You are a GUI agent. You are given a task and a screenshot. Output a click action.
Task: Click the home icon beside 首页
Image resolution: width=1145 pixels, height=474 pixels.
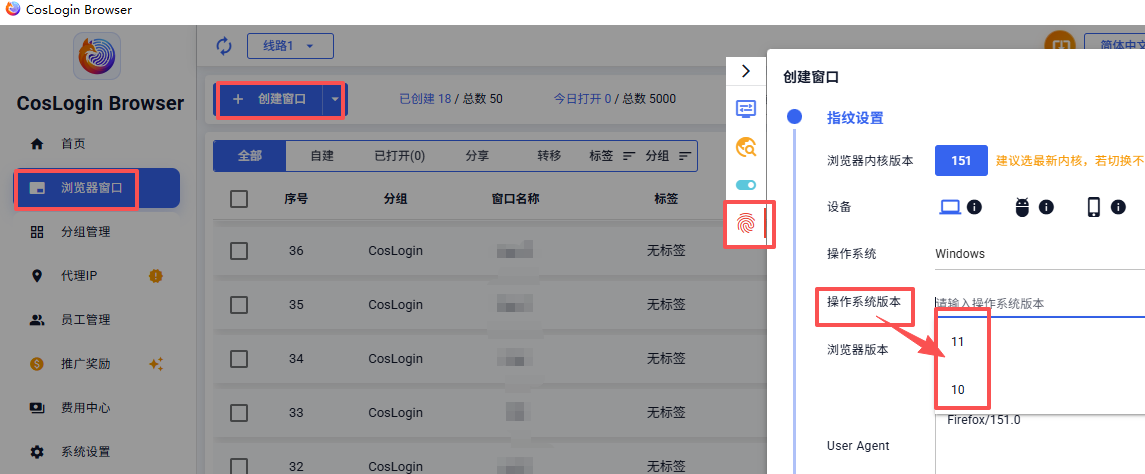click(x=37, y=144)
